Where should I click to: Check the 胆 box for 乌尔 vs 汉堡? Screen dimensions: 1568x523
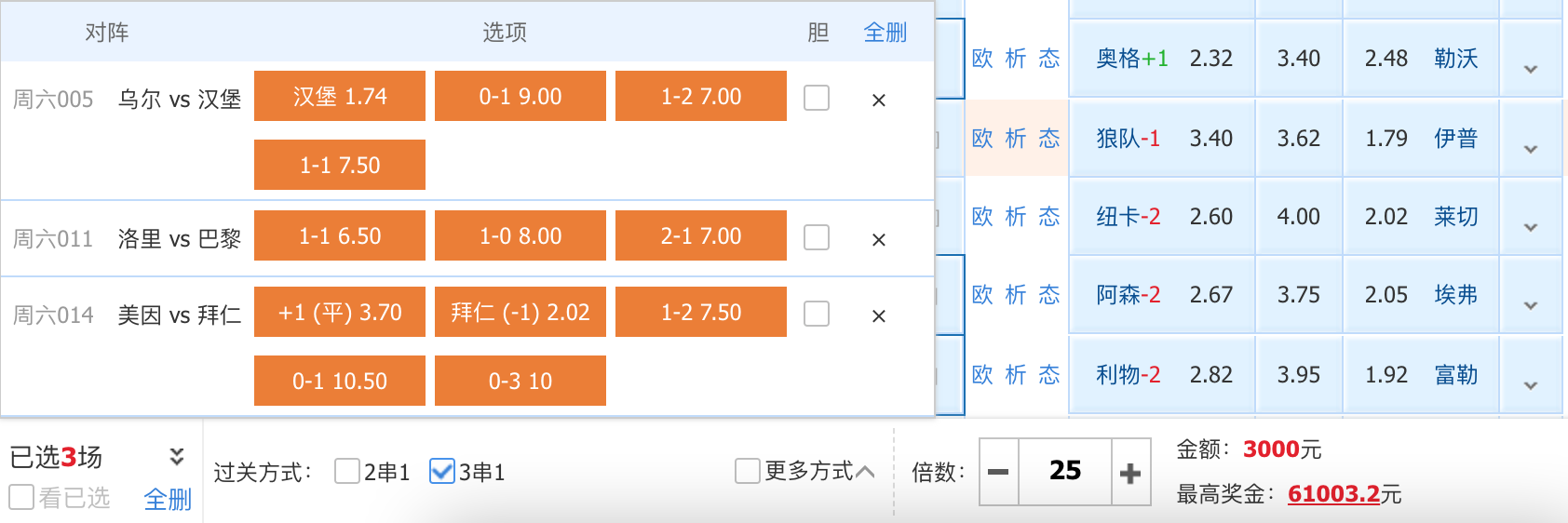point(817,98)
